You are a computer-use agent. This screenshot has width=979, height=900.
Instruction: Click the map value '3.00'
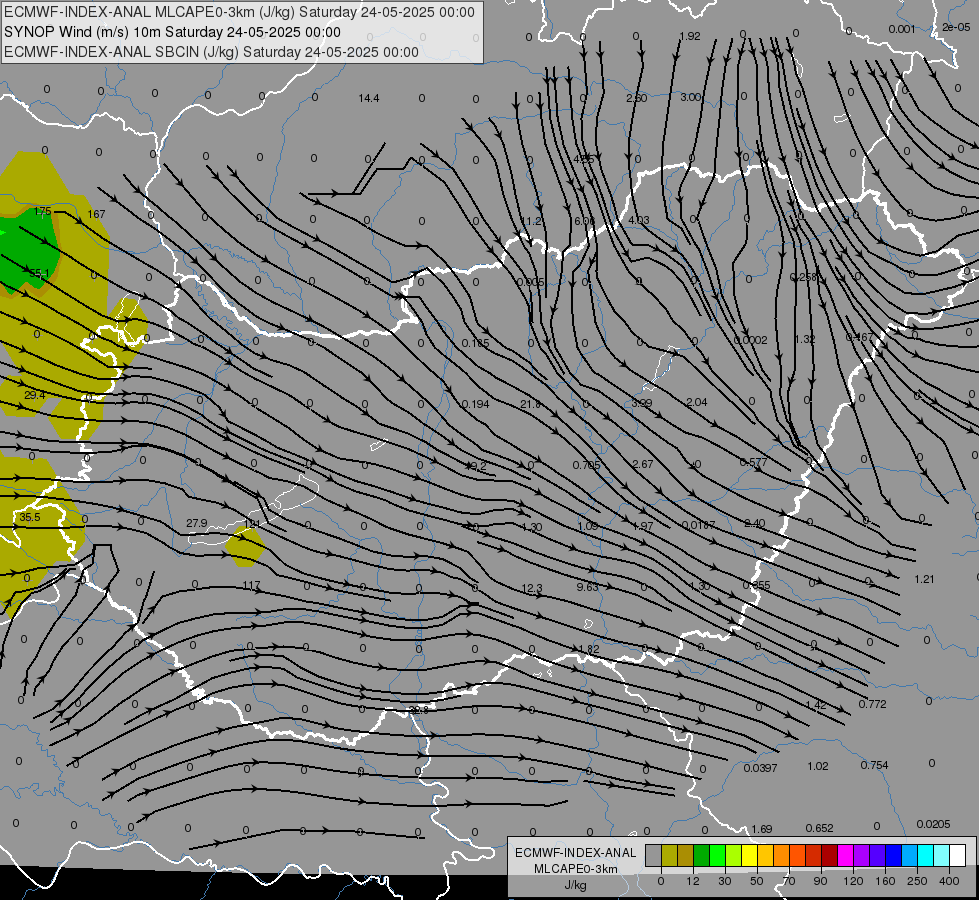[x=691, y=97]
